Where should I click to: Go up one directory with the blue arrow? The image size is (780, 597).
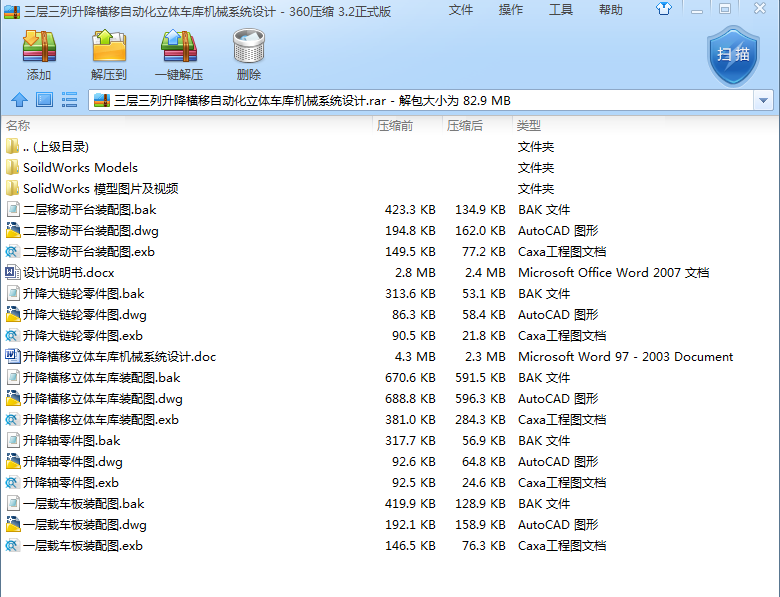click(19, 100)
